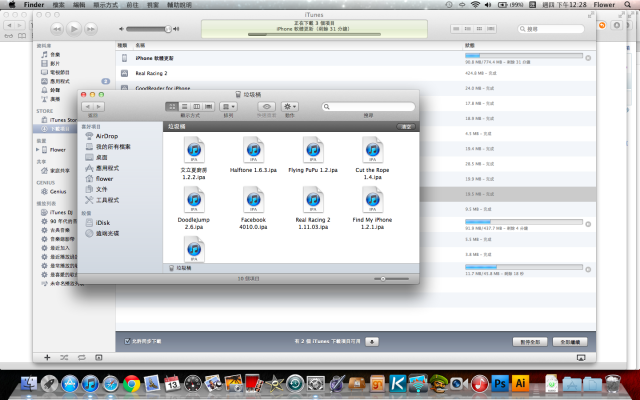Select Halftone 1.6.3.ipa file

click(x=253, y=155)
